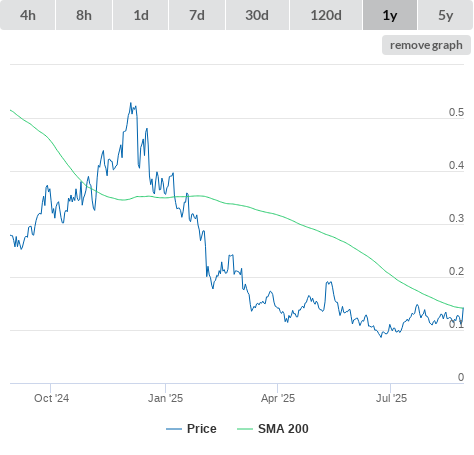Click the Jan '25 axis label
This screenshot has height=455, width=474.
(166, 398)
